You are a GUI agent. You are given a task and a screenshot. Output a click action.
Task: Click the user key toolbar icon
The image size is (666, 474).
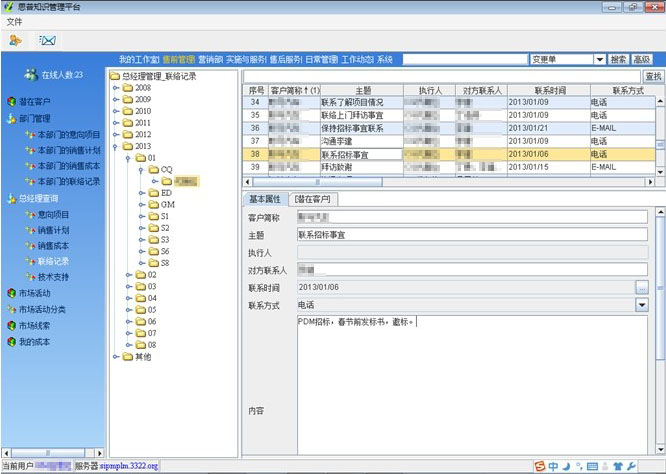coord(15,40)
